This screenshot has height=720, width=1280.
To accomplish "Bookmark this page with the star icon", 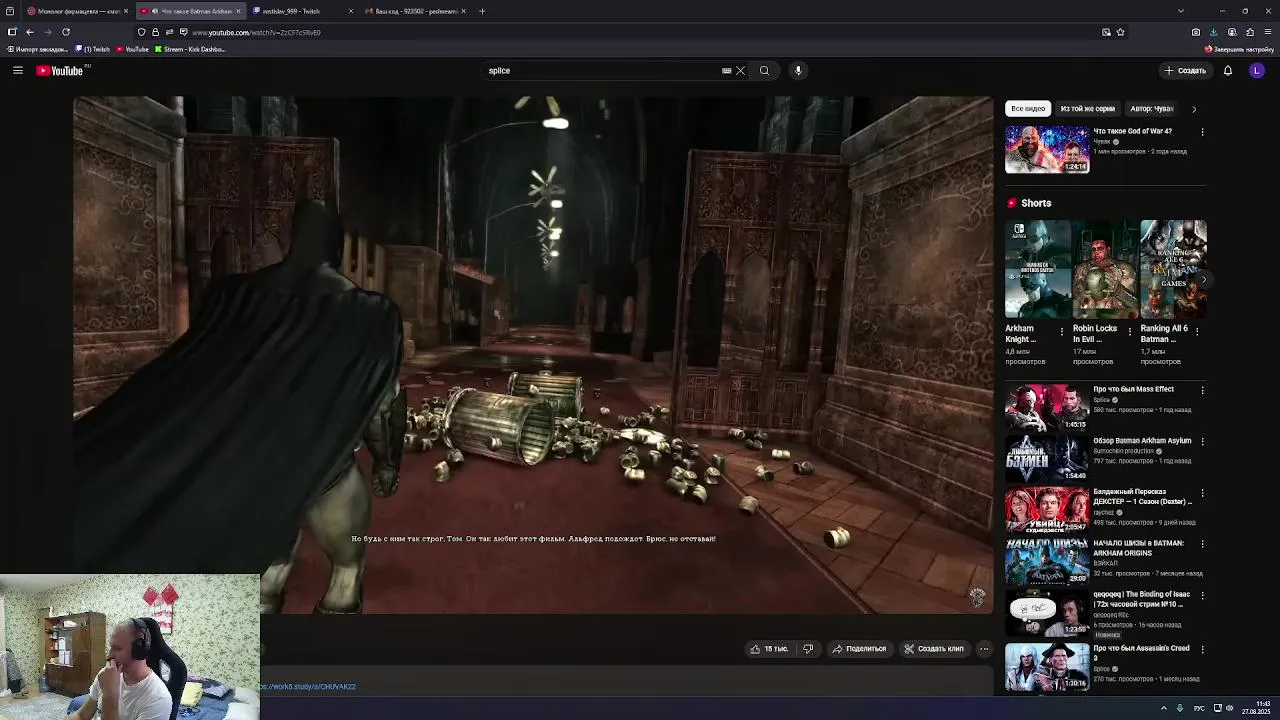I will 1120,32.
